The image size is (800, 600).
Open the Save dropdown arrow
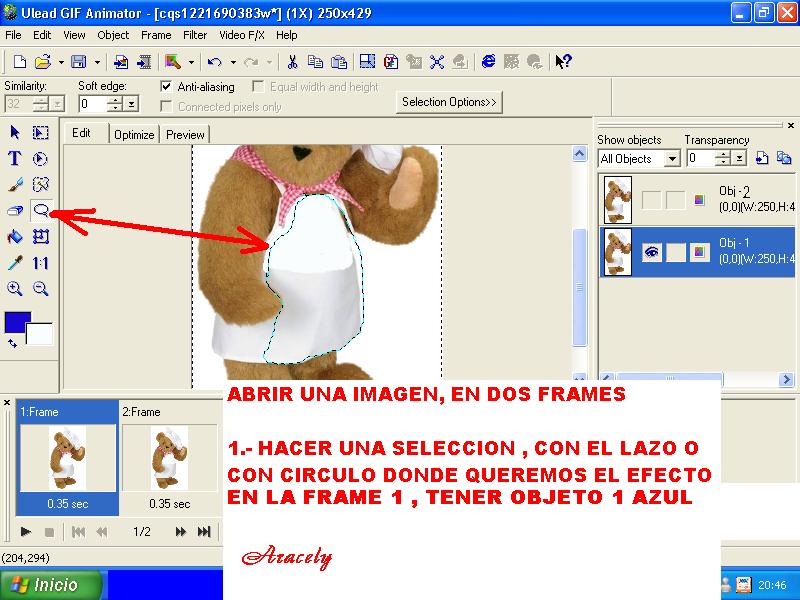97,62
